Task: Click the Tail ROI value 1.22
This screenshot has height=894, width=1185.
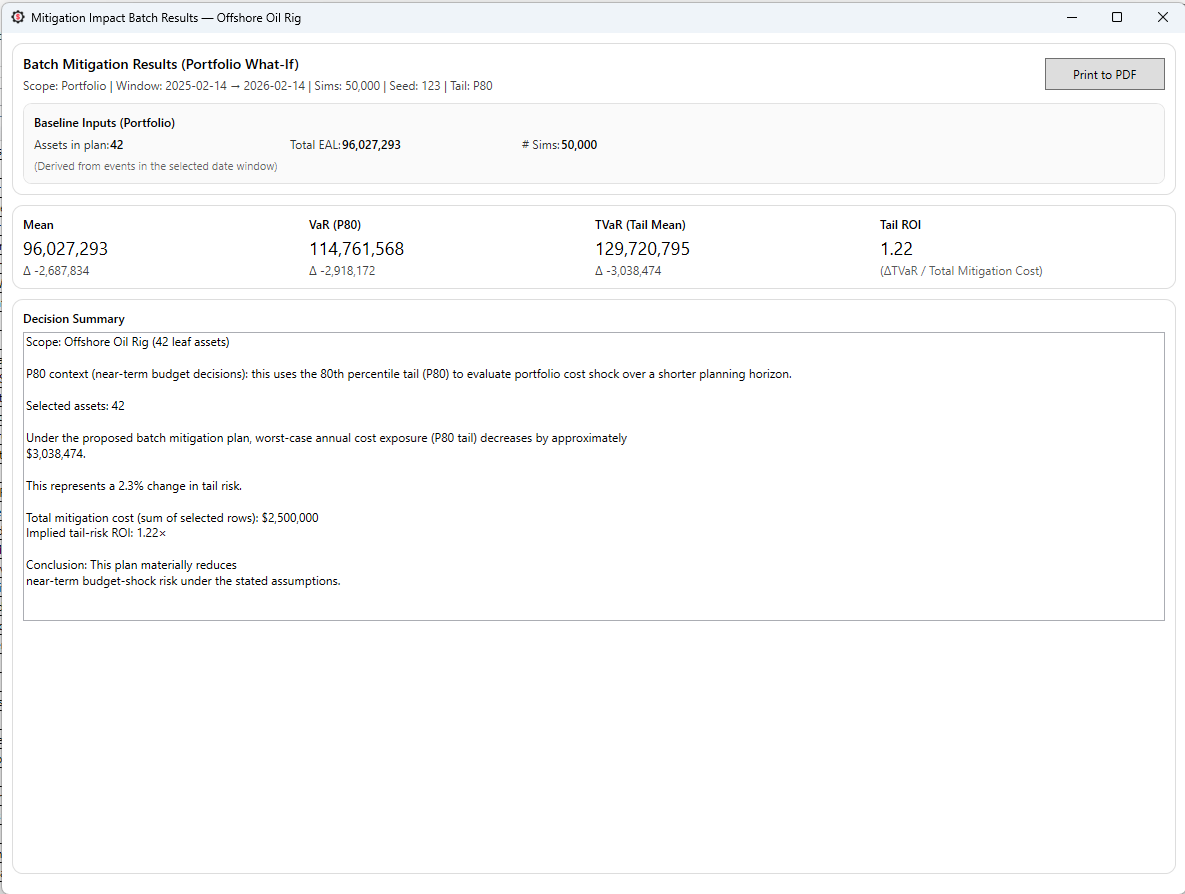Action: point(896,249)
